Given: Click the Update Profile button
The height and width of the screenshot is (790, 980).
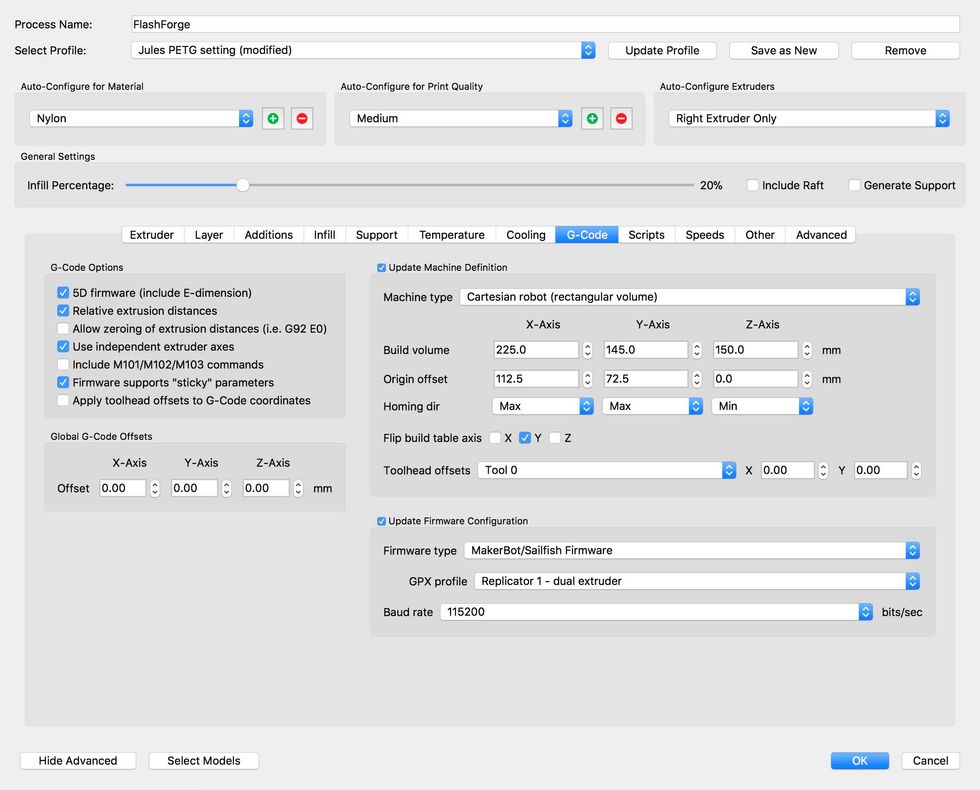Looking at the screenshot, I should [662, 50].
